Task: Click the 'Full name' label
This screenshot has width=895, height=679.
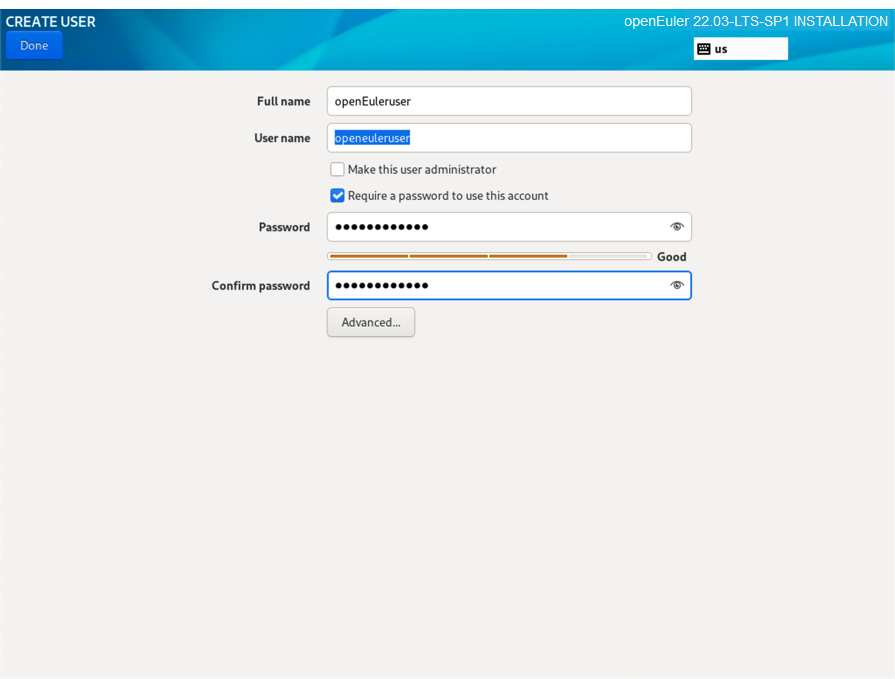Action: (283, 101)
